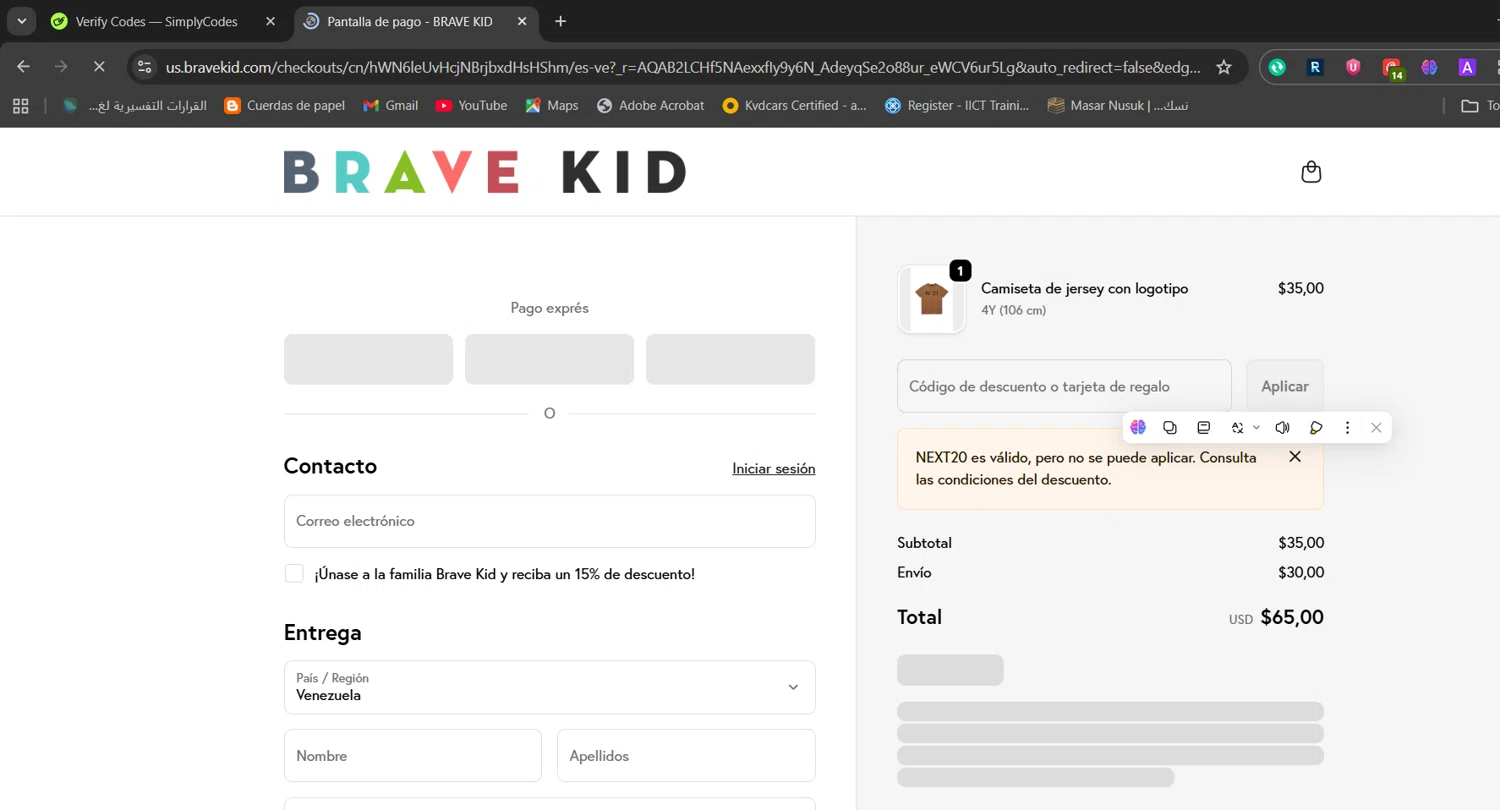Click the brain icon in floating toolbar
The image size is (1500, 810).
(x=1138, y=428)
